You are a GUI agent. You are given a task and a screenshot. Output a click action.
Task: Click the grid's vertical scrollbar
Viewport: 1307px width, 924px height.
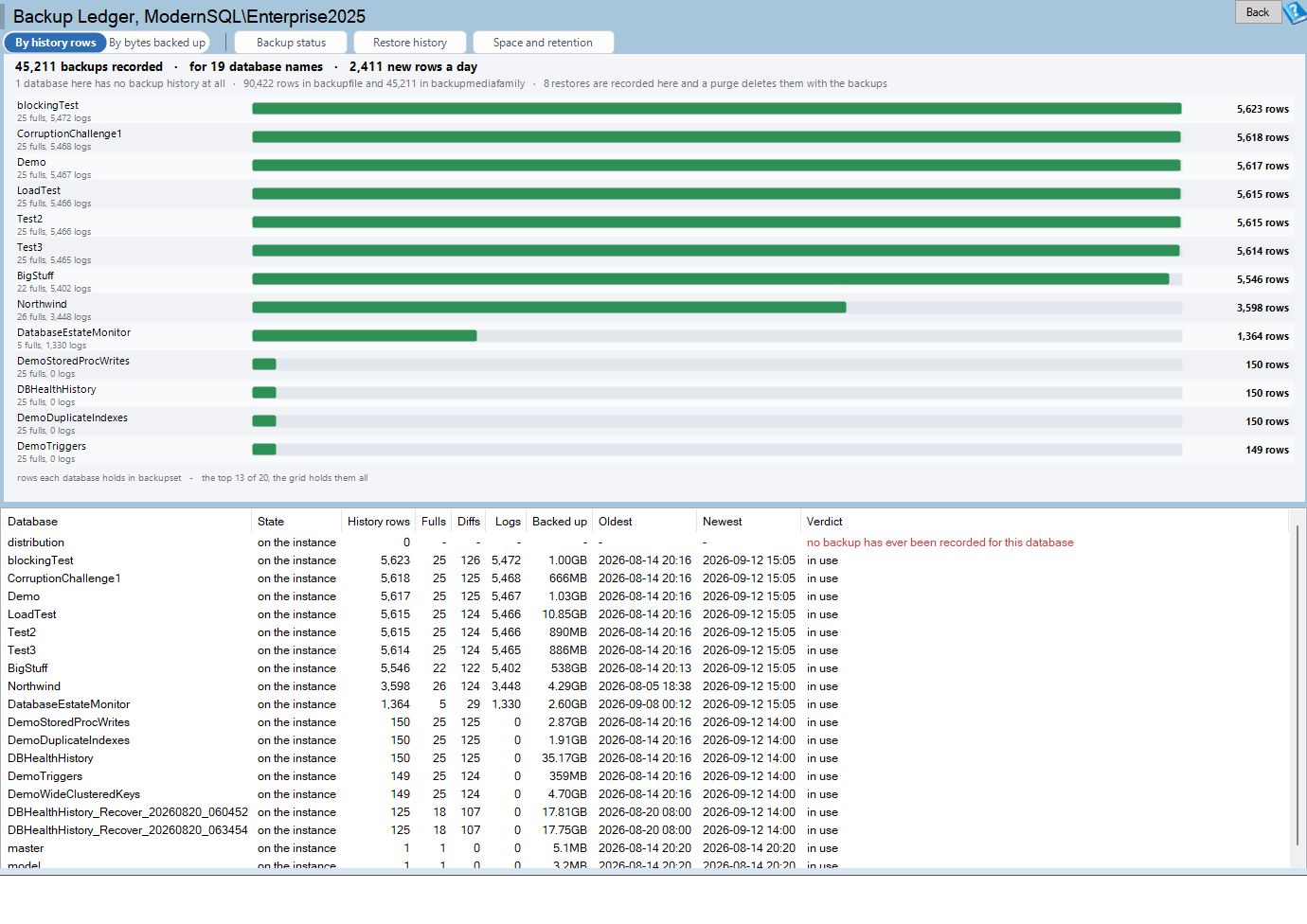pos(1298,686)
